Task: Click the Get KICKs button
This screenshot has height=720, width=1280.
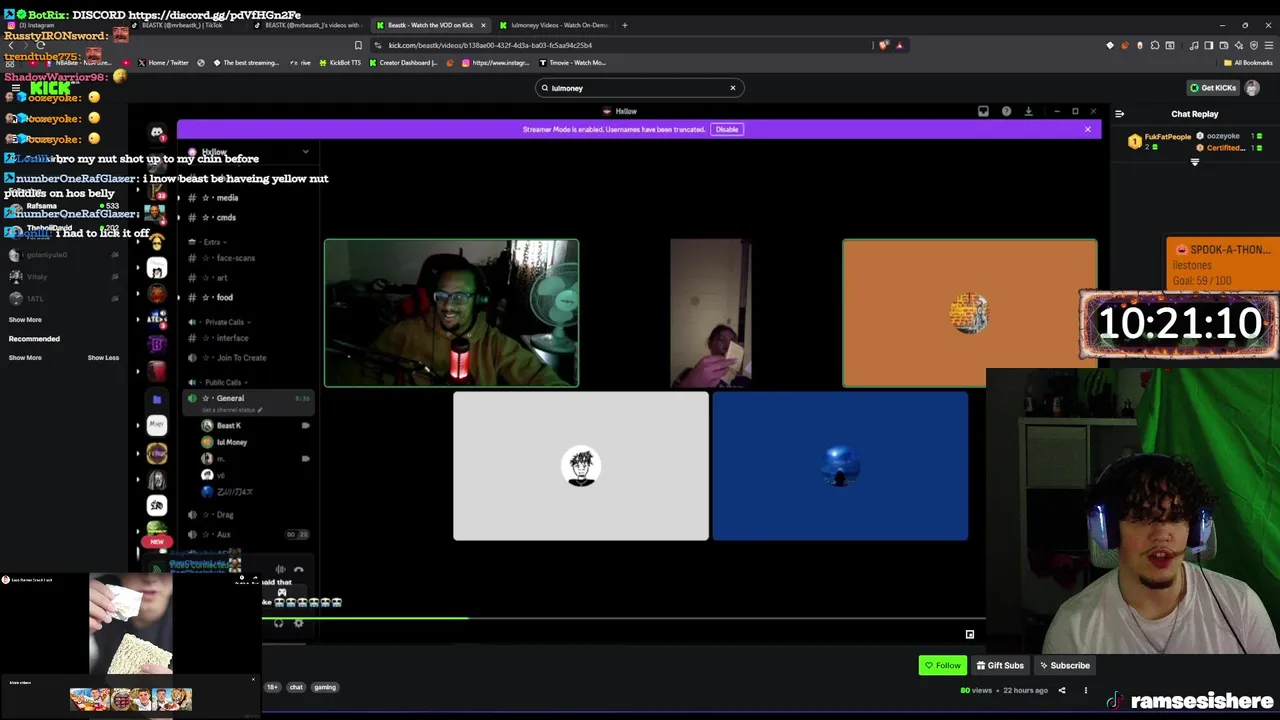Action: 1213,88
